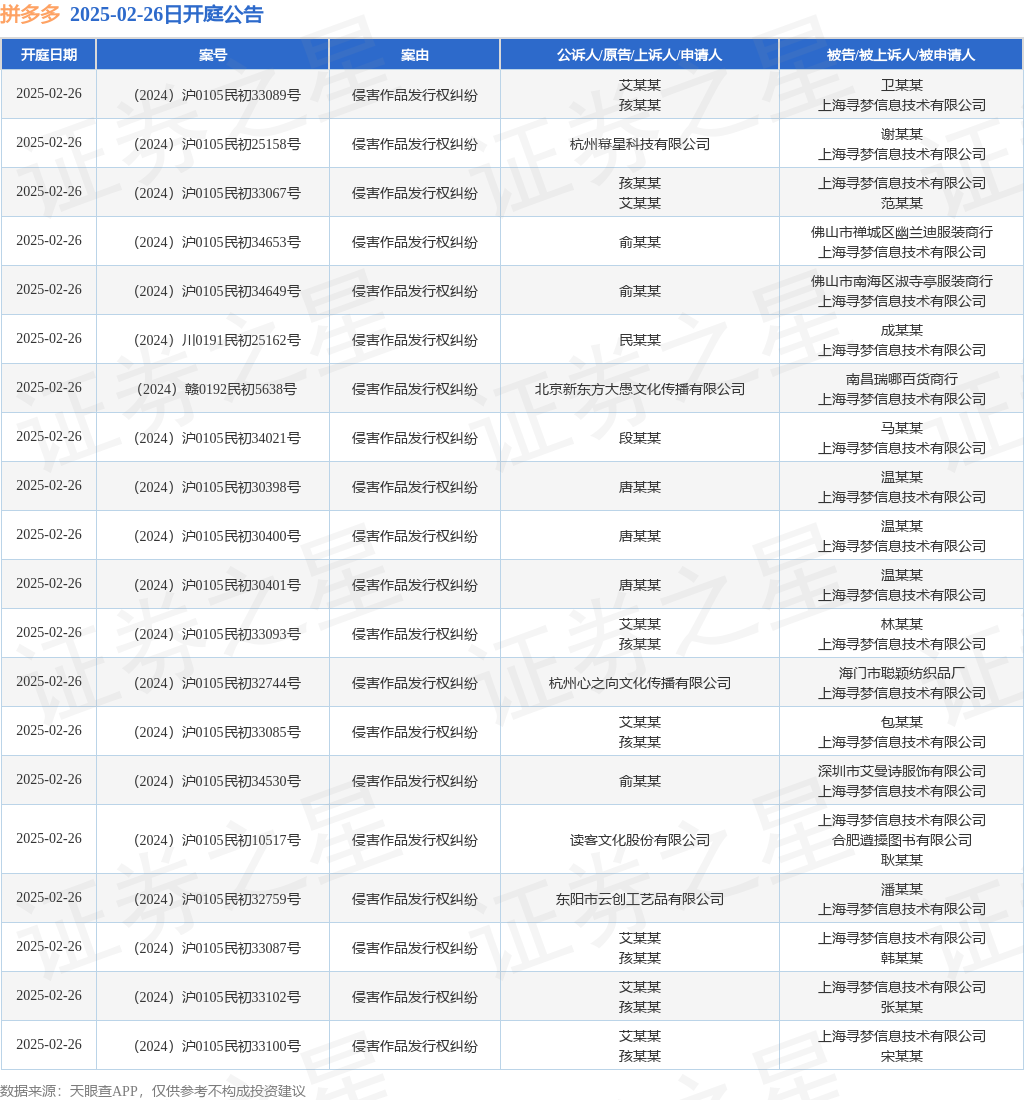1024x1100 pixels.
Task: Select defendant 林某某
Action: click(x=902, y=624)
